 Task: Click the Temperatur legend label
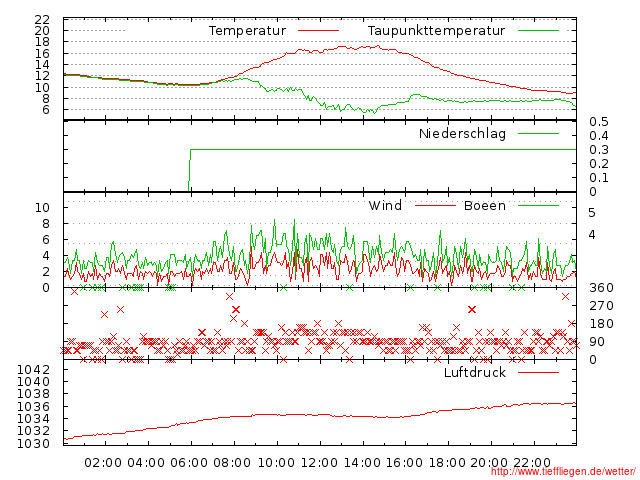click(247, 31)
